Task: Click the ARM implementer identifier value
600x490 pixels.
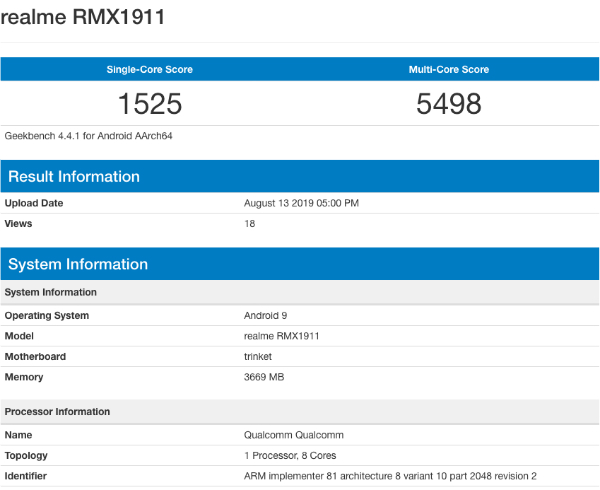Action: (390, 476)
